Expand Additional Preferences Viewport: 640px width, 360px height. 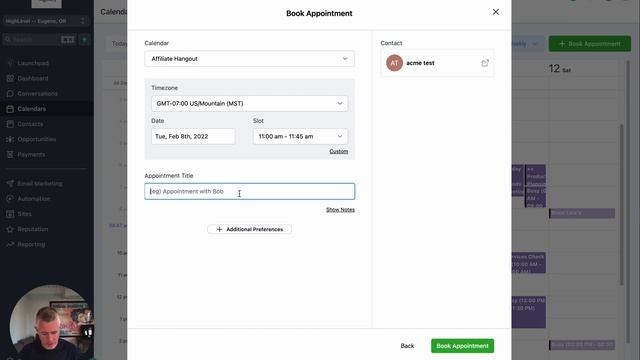click(x=249, y=229)
